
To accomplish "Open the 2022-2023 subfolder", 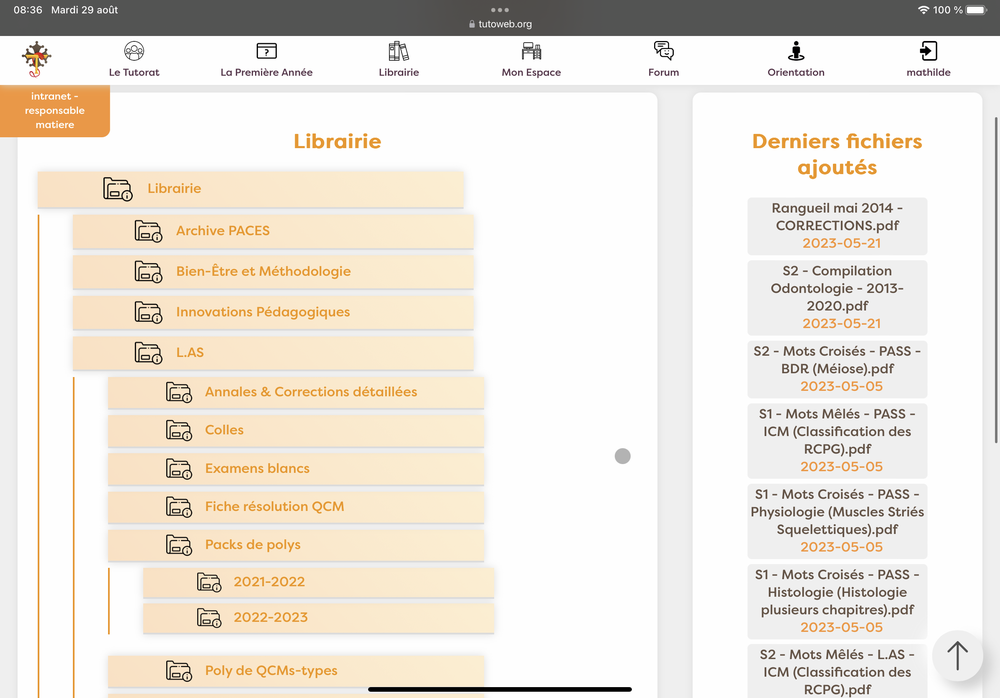I will [270, 617].
